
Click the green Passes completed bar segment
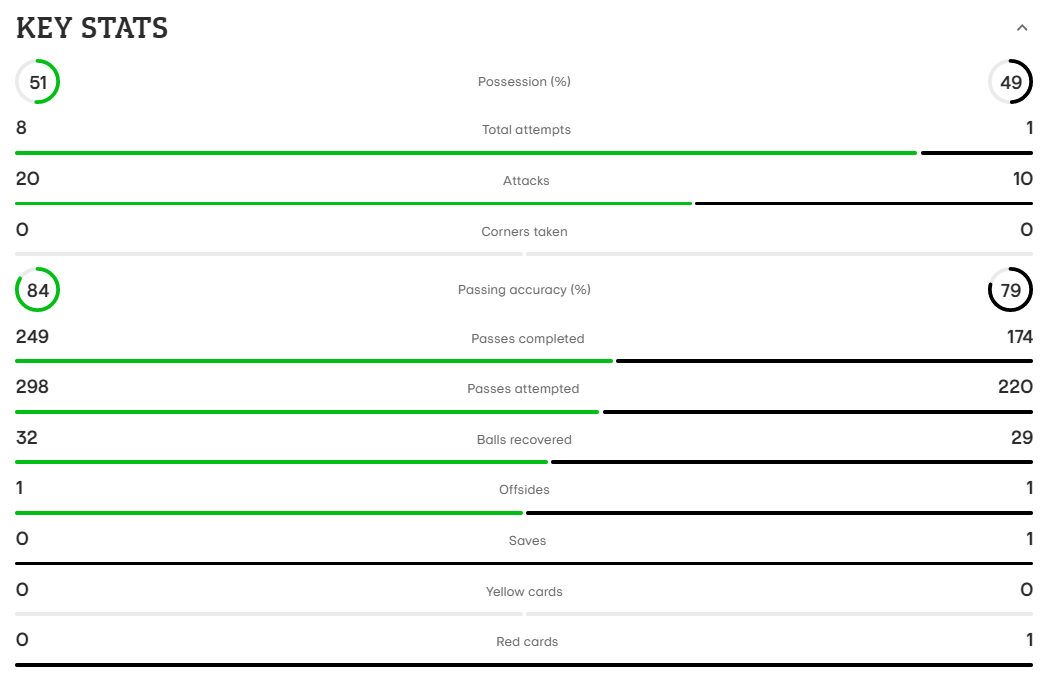pos(313,361)
